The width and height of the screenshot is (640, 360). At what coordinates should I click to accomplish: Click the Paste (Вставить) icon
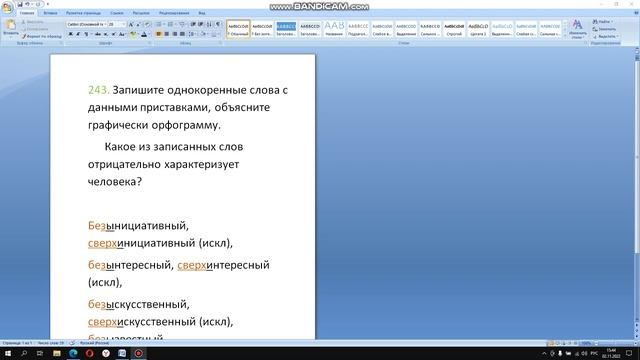click(x=11, y=25)
